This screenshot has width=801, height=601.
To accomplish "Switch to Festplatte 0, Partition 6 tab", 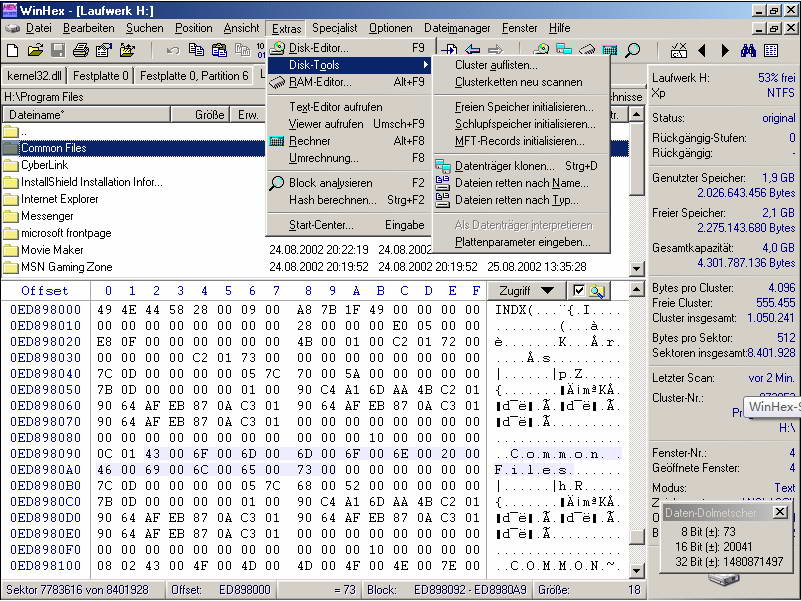I will 194,76.
